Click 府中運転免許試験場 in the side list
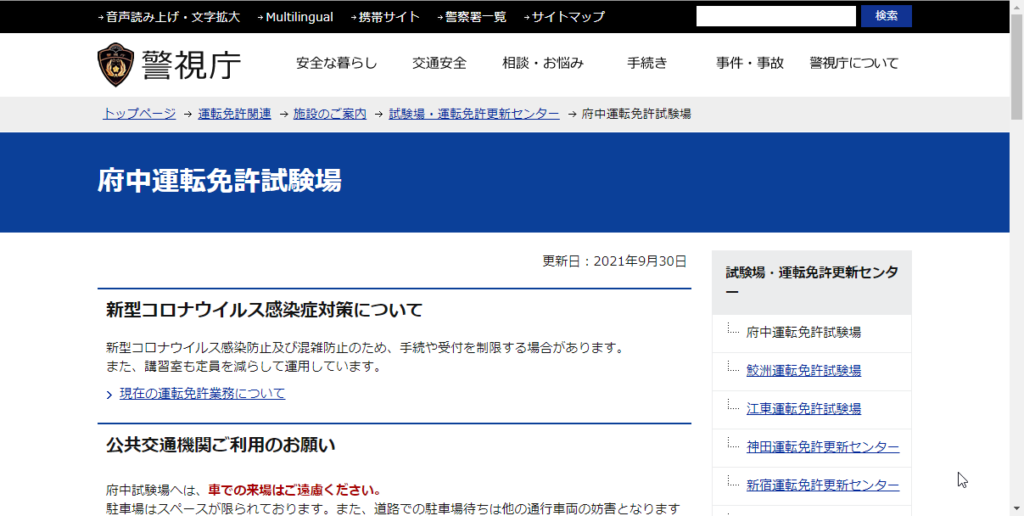The width and height of the screenshot is (1024, 516). point(803,332)
